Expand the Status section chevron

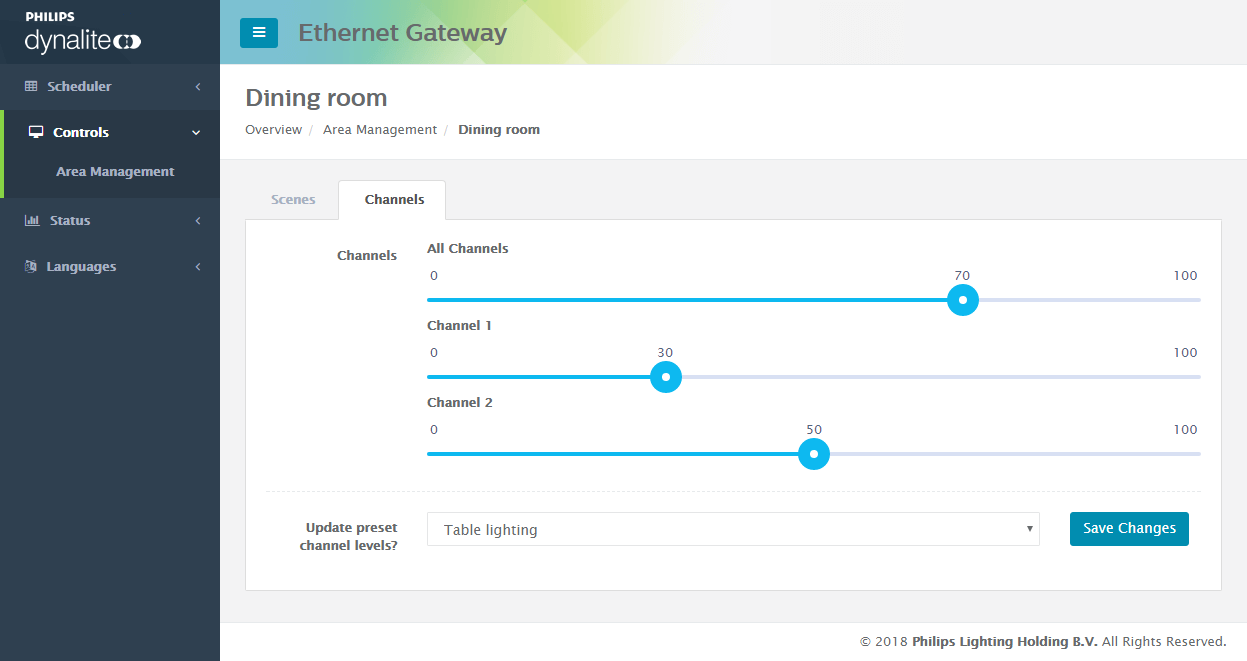click(197, 220)
